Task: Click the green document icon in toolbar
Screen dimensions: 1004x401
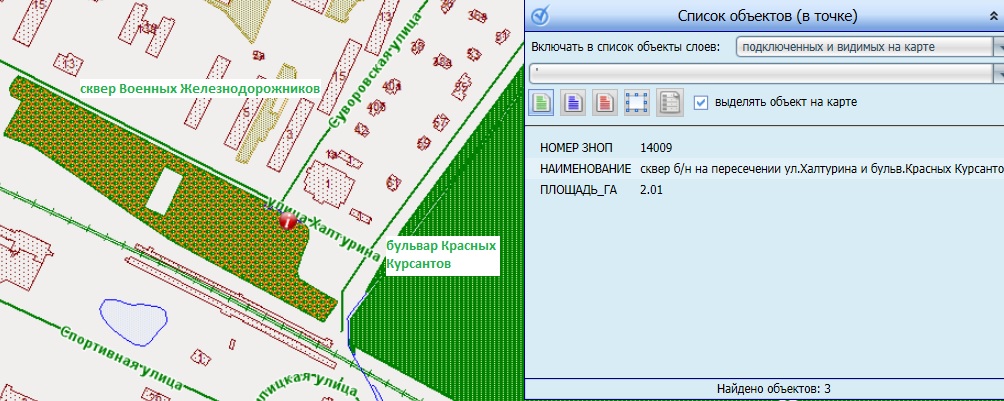Action: tap(542, 102)
